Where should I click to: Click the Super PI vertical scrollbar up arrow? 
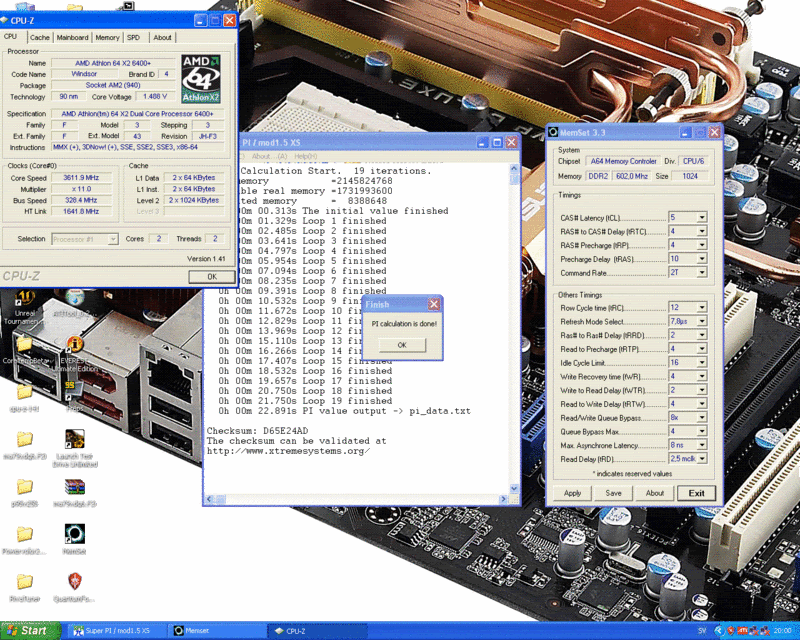(514, 168)
